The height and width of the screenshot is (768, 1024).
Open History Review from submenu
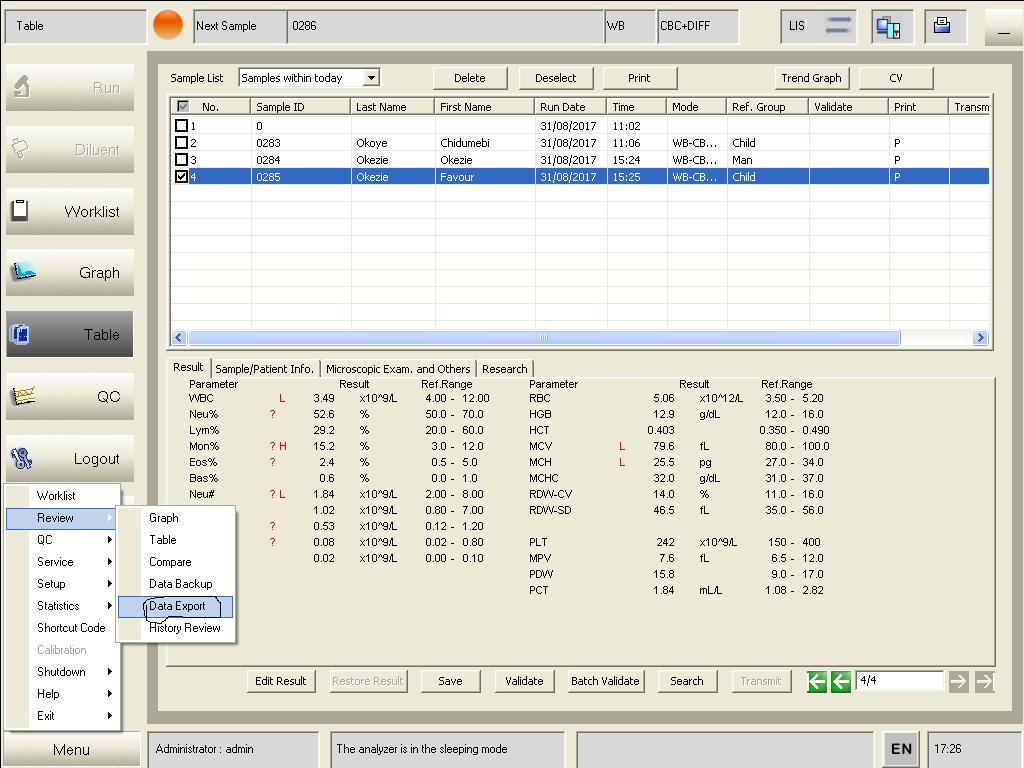click(x=176, y=628)
